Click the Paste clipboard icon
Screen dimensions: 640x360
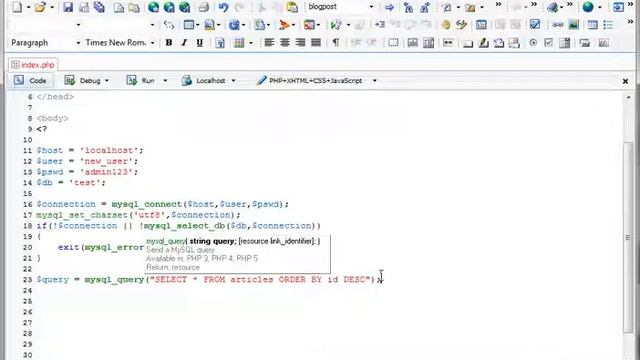(x=292, y=7)
